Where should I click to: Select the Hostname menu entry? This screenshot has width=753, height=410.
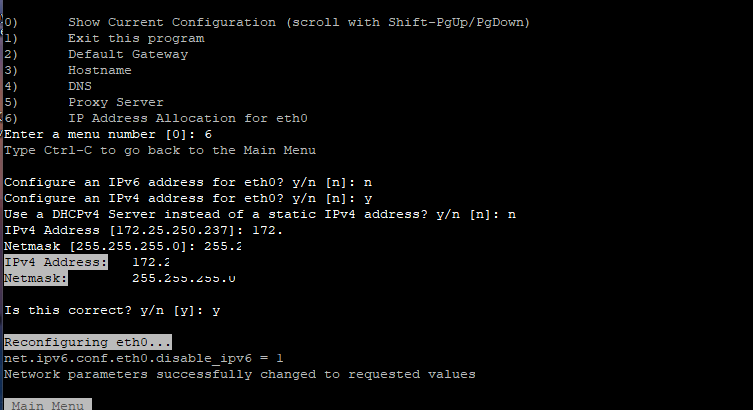(68, 70)
